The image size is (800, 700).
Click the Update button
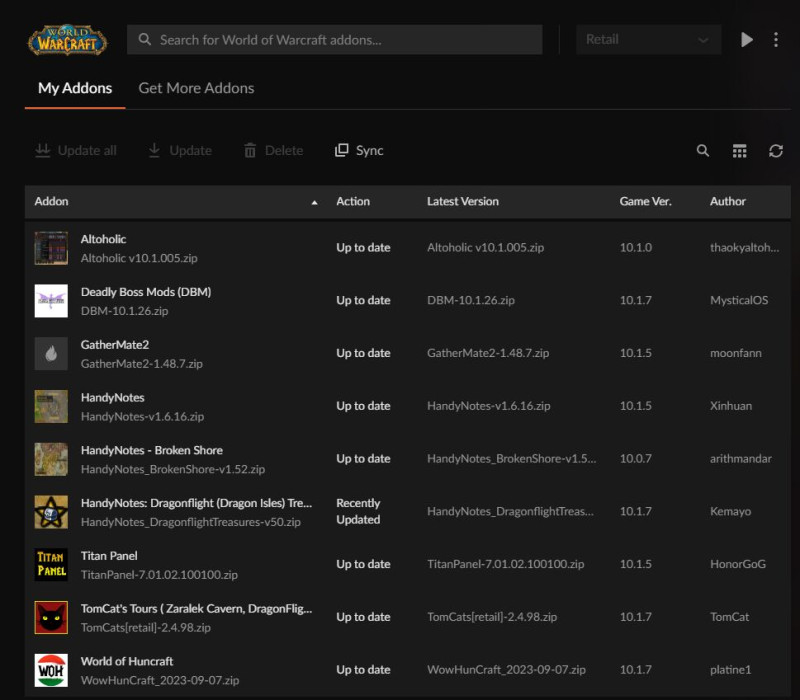point(180,151)
